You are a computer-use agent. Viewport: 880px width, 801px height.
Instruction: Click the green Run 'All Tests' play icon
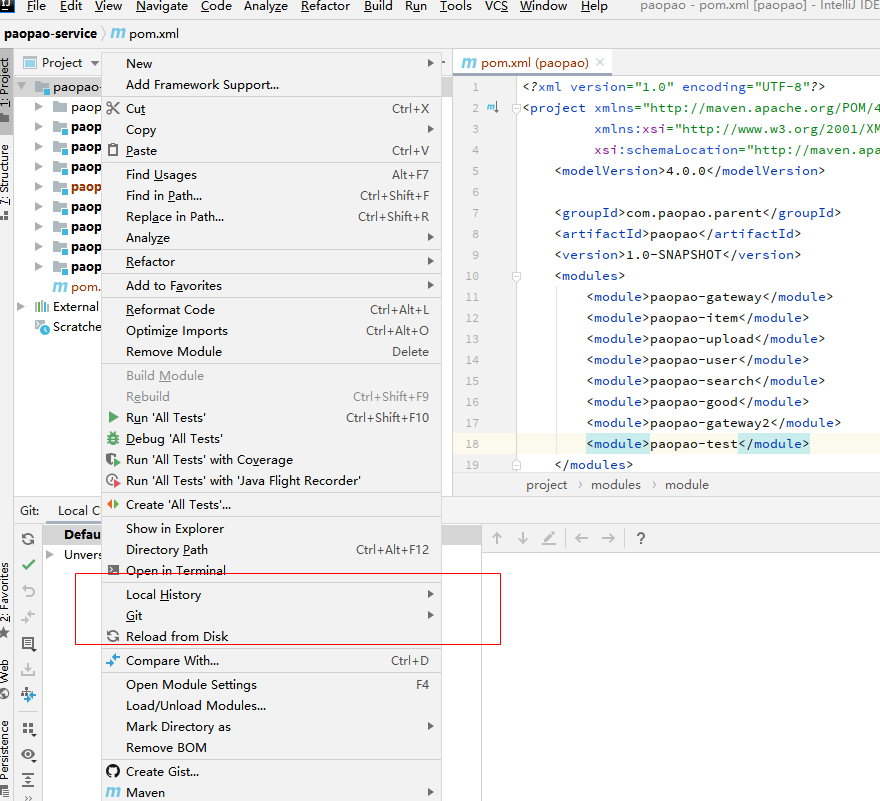tap(113, 417)
